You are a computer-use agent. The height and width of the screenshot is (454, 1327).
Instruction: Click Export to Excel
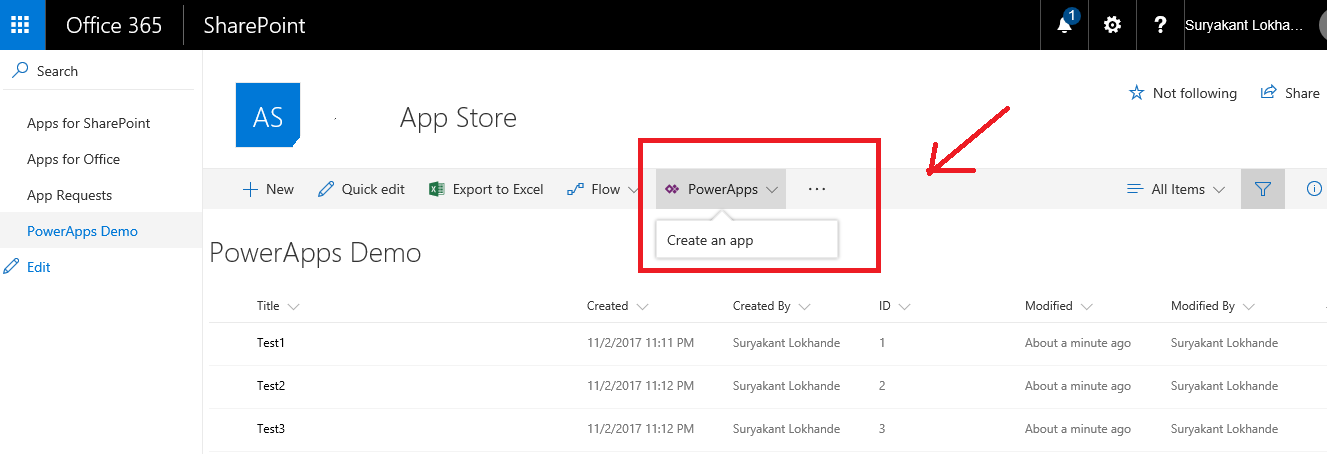click(486, 189)
